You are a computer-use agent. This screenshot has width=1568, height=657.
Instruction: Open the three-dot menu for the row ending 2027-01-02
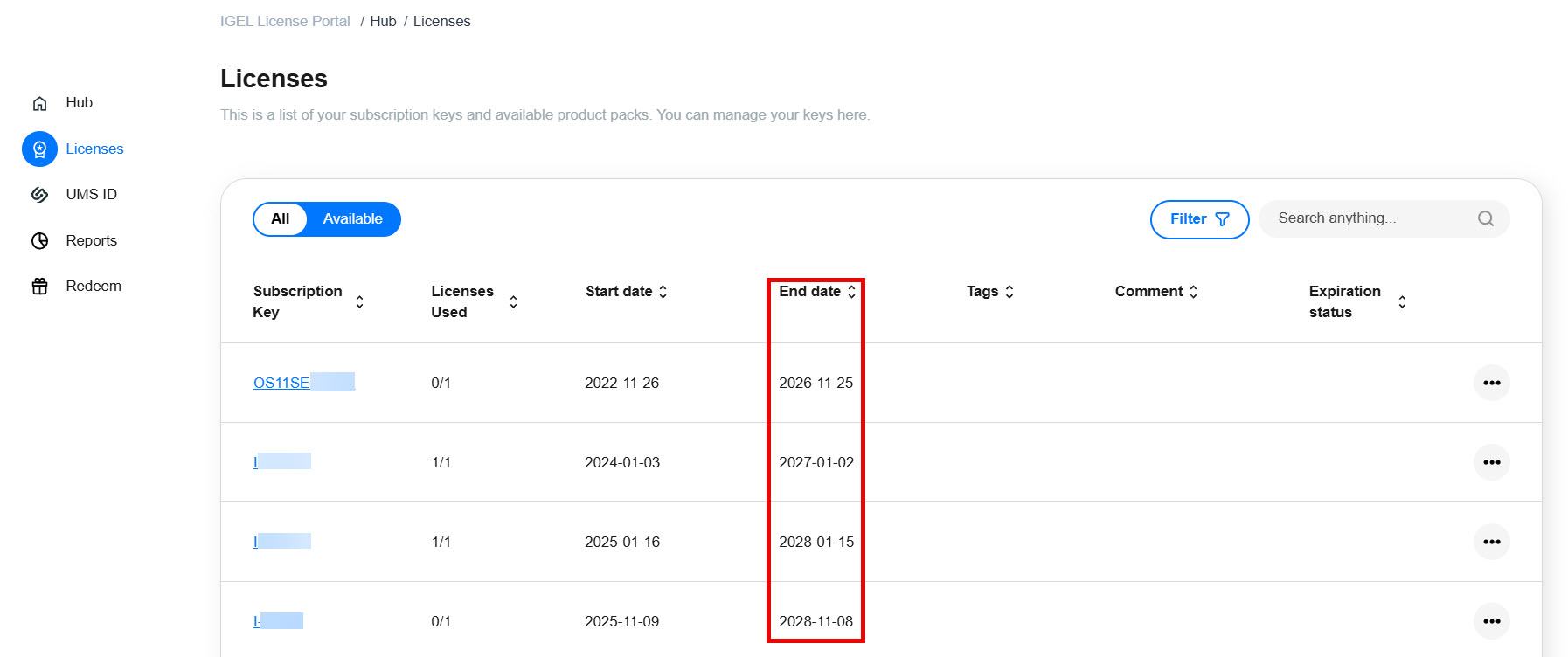pyautogui.click(x=1491, y=462)
